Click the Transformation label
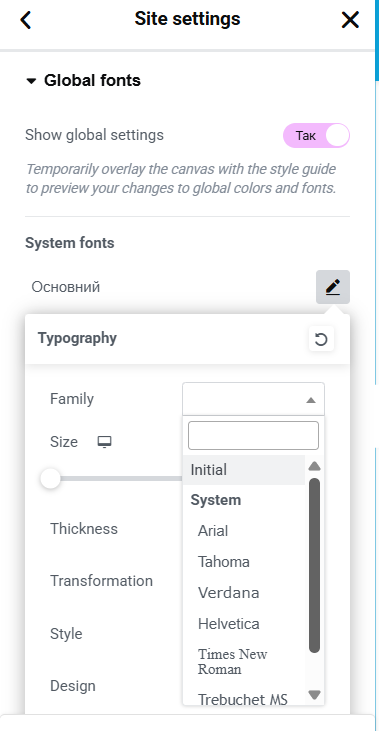This screenshot has height=731, width=379. coord(102,581)
